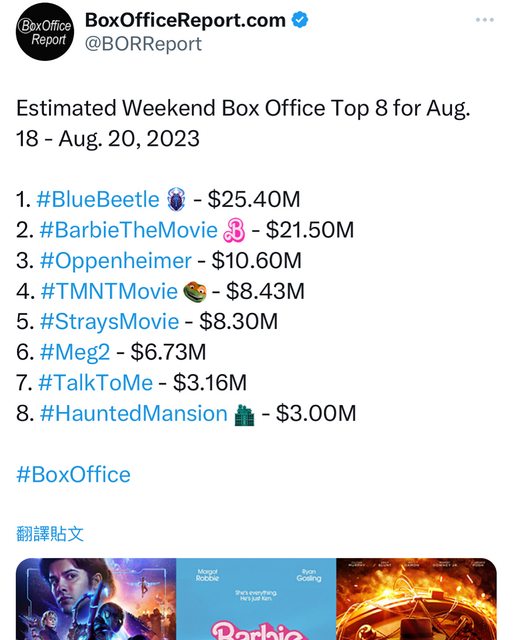Image resolution: width=513 pixels, height=640 pixels.
Task: Click the BoxOfficeReport profile avatar
Action: click(45, 32)
